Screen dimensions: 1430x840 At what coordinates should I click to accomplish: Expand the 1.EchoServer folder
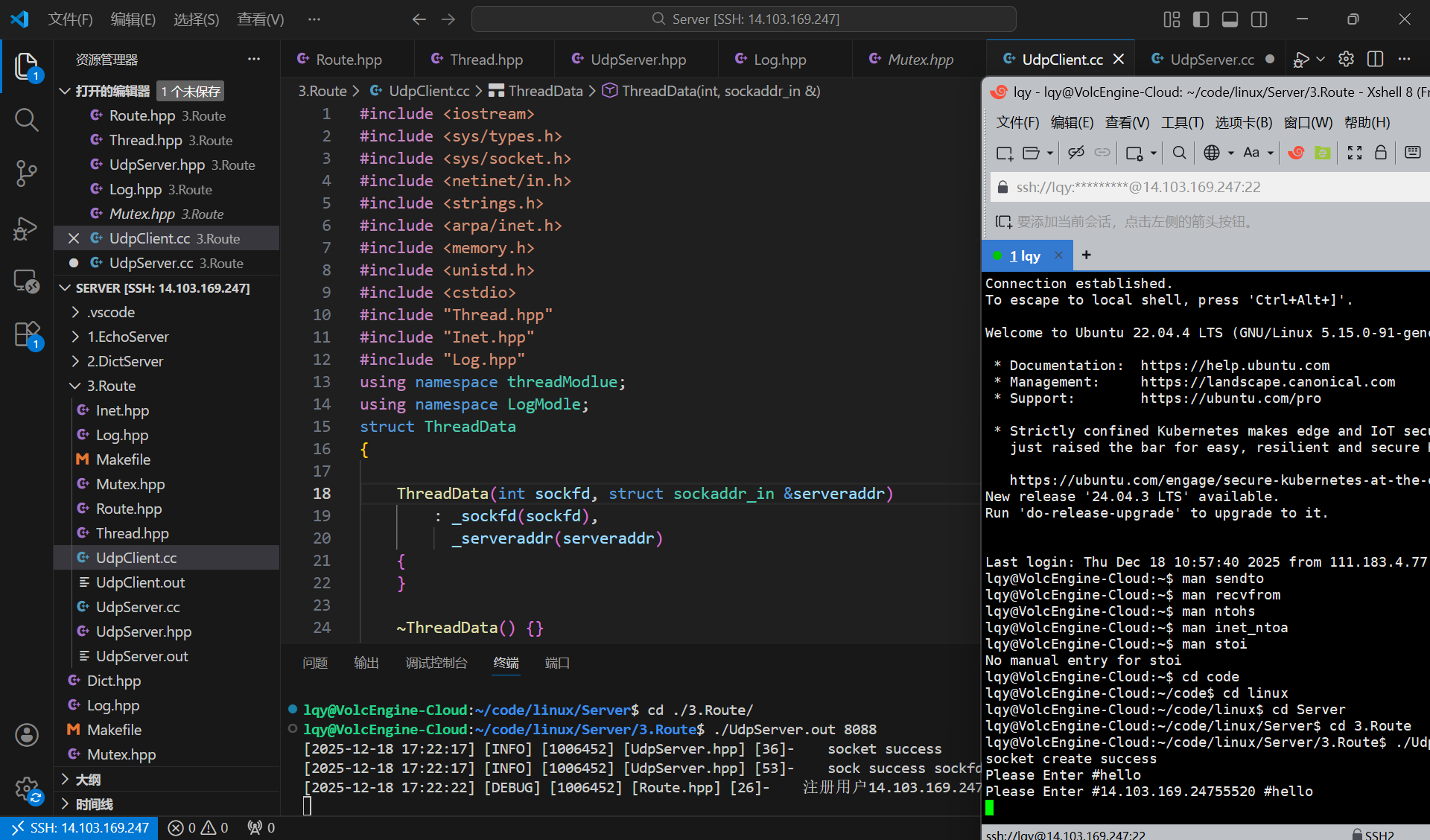(x=127, y=337)
